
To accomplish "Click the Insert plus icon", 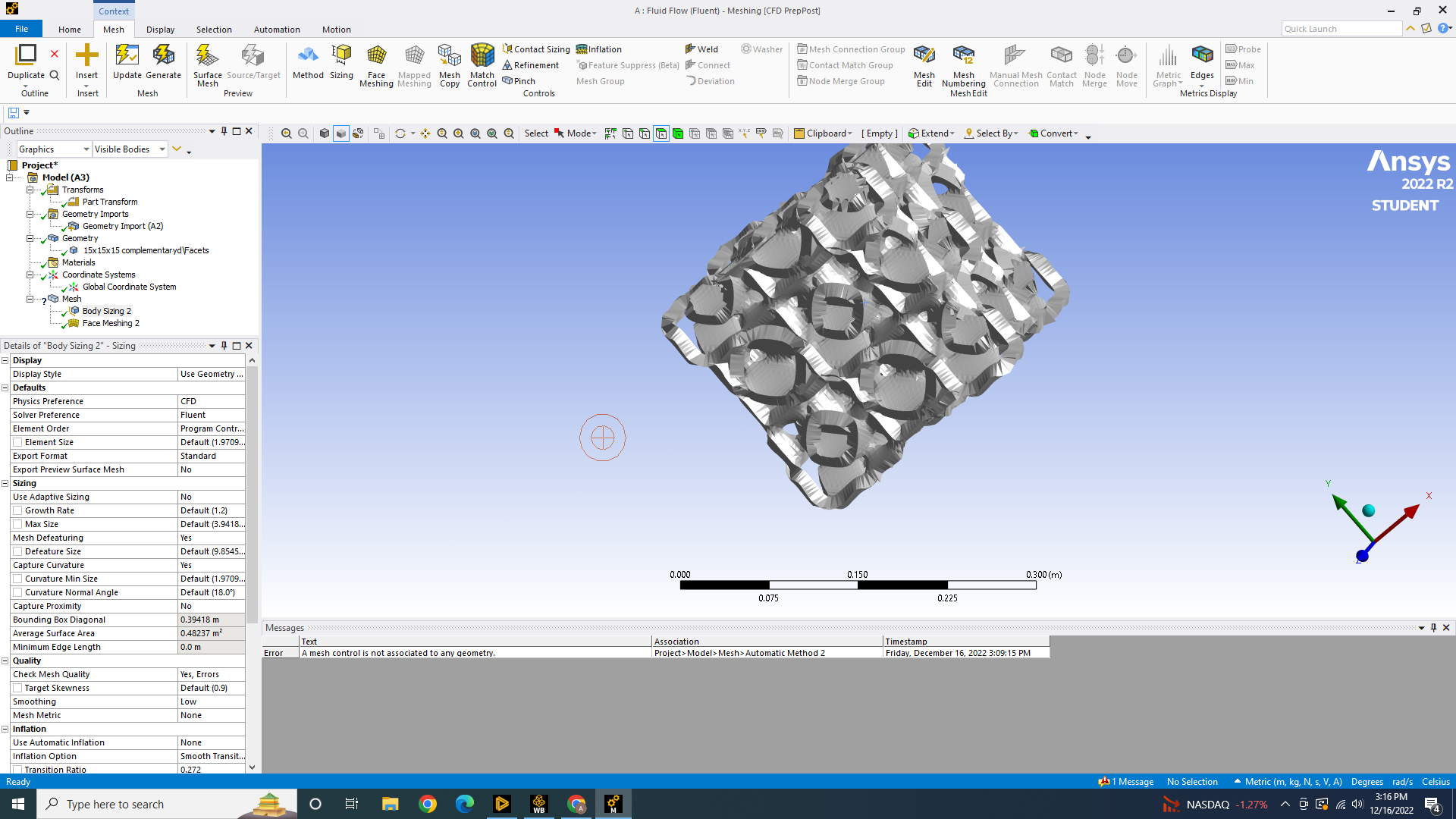I will (x=86, y=56).
